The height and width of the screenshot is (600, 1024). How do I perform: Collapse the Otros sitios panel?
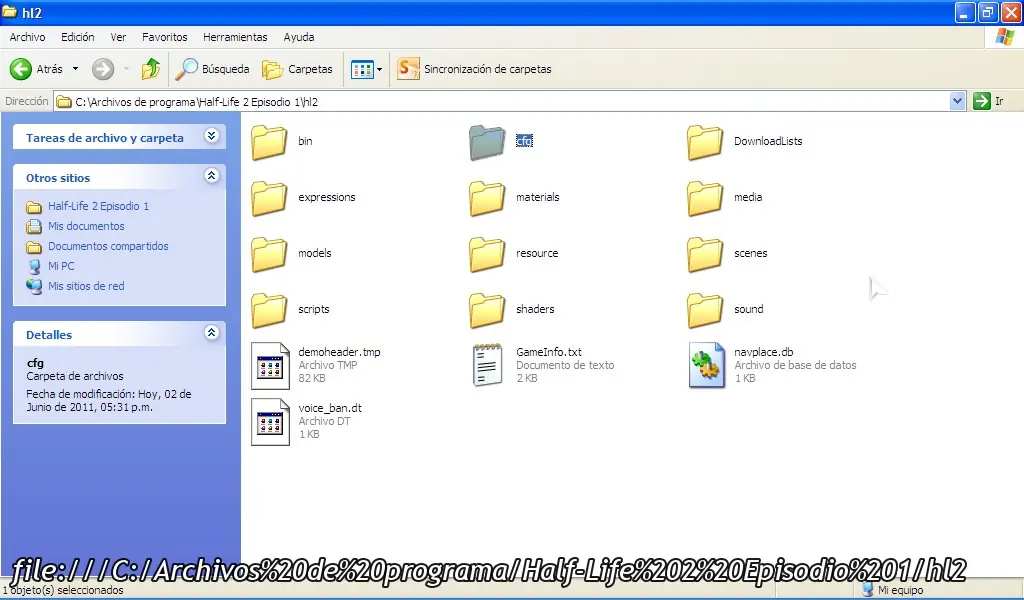click(x=211, y=176)
